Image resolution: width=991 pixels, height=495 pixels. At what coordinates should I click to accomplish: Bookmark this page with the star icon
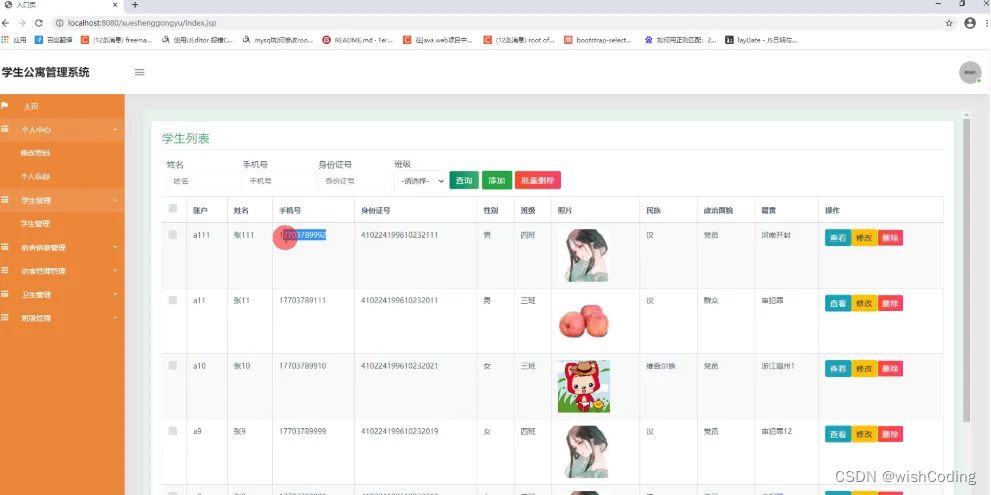coord(949,23)
